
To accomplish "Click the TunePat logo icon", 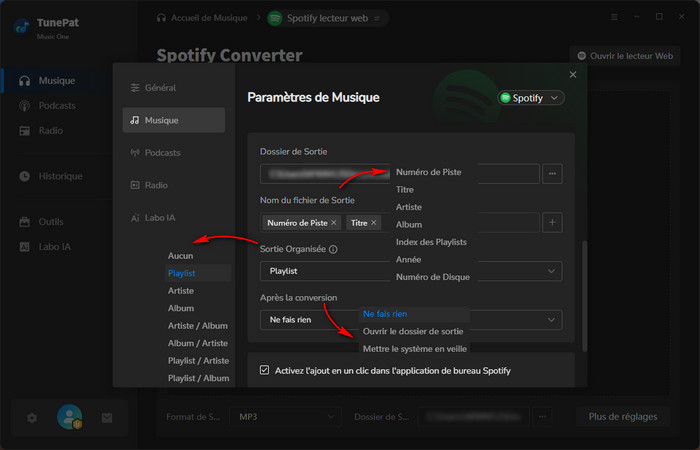I will coord(22,26).
